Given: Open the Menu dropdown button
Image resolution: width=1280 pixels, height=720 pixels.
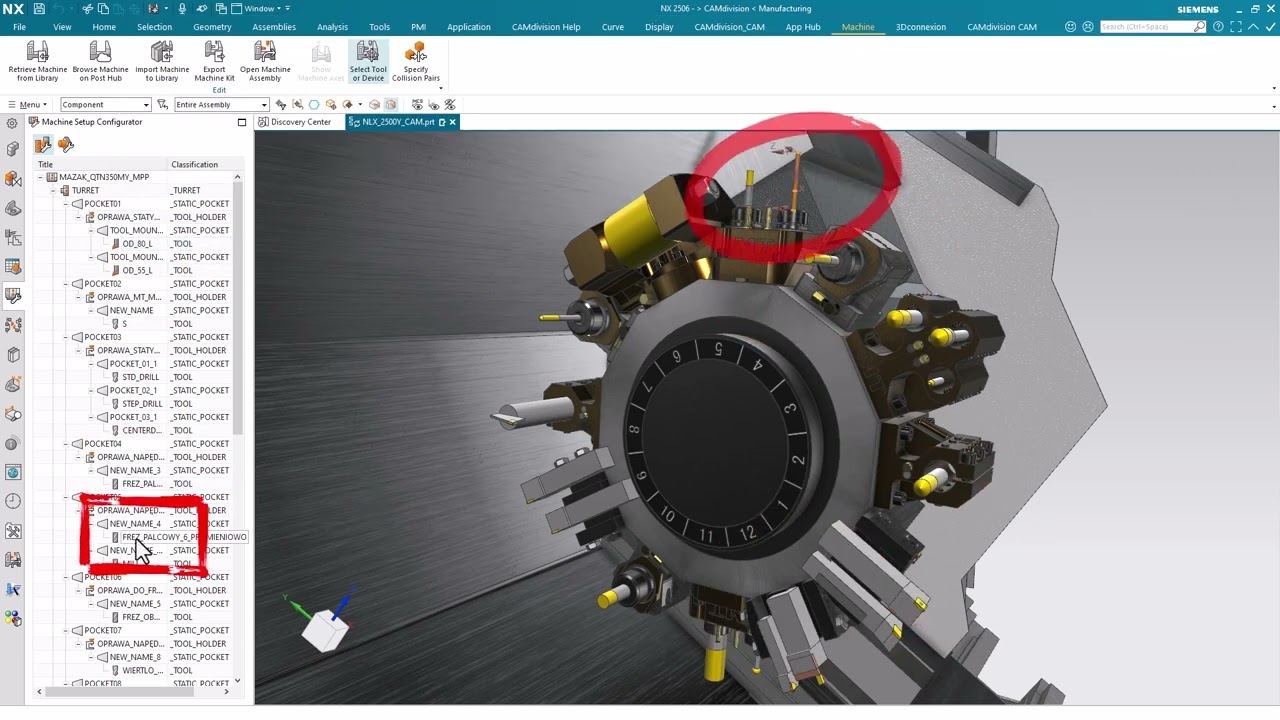Looking at the screenshot, I should [x=28, y=105].
